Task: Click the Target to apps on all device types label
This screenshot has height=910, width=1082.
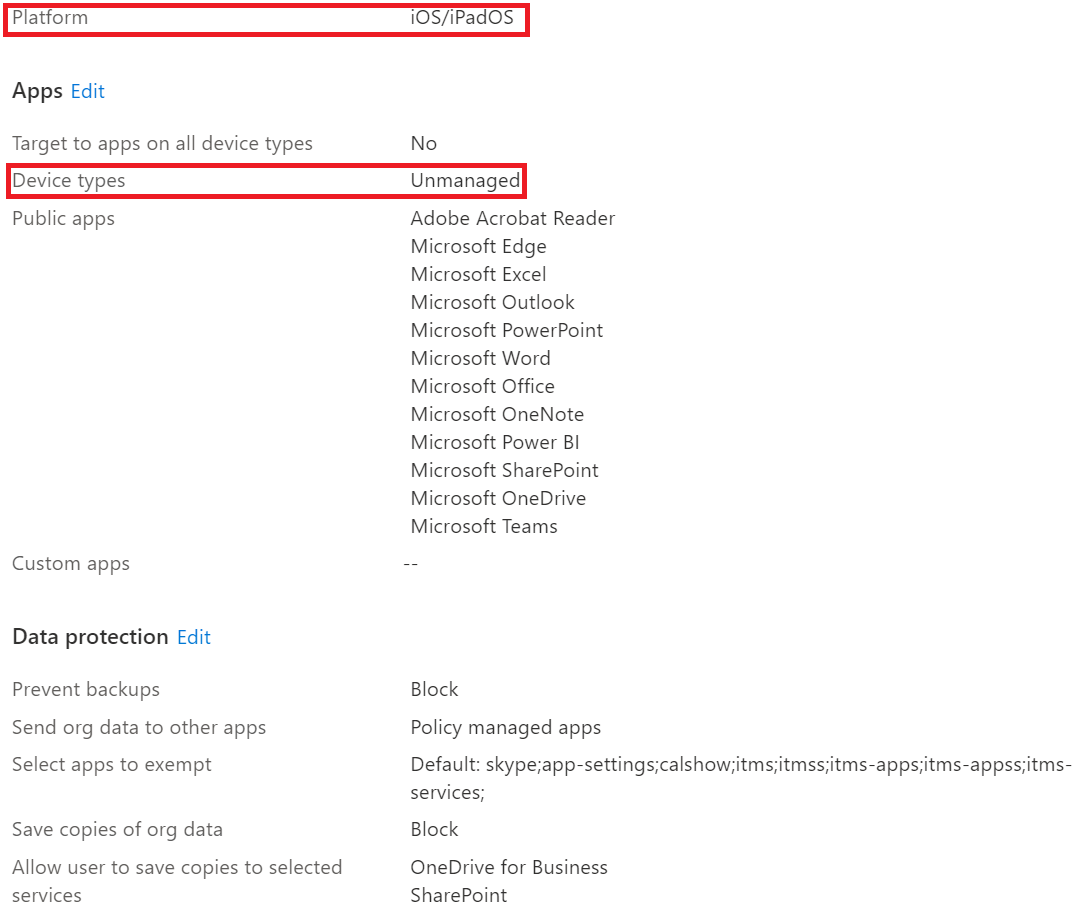Action: pyautogui.click(x=162, y=144)
